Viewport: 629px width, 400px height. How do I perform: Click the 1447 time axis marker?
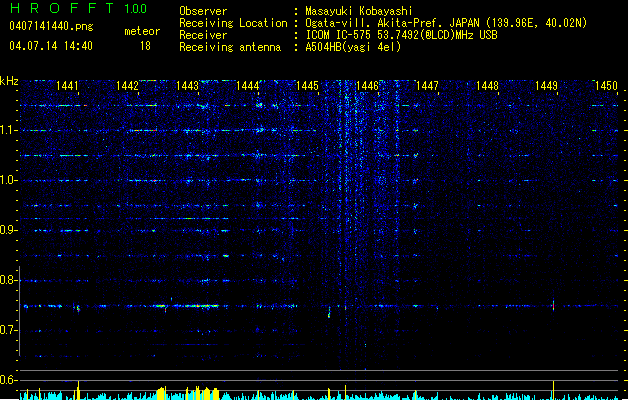tap(427, 86)
